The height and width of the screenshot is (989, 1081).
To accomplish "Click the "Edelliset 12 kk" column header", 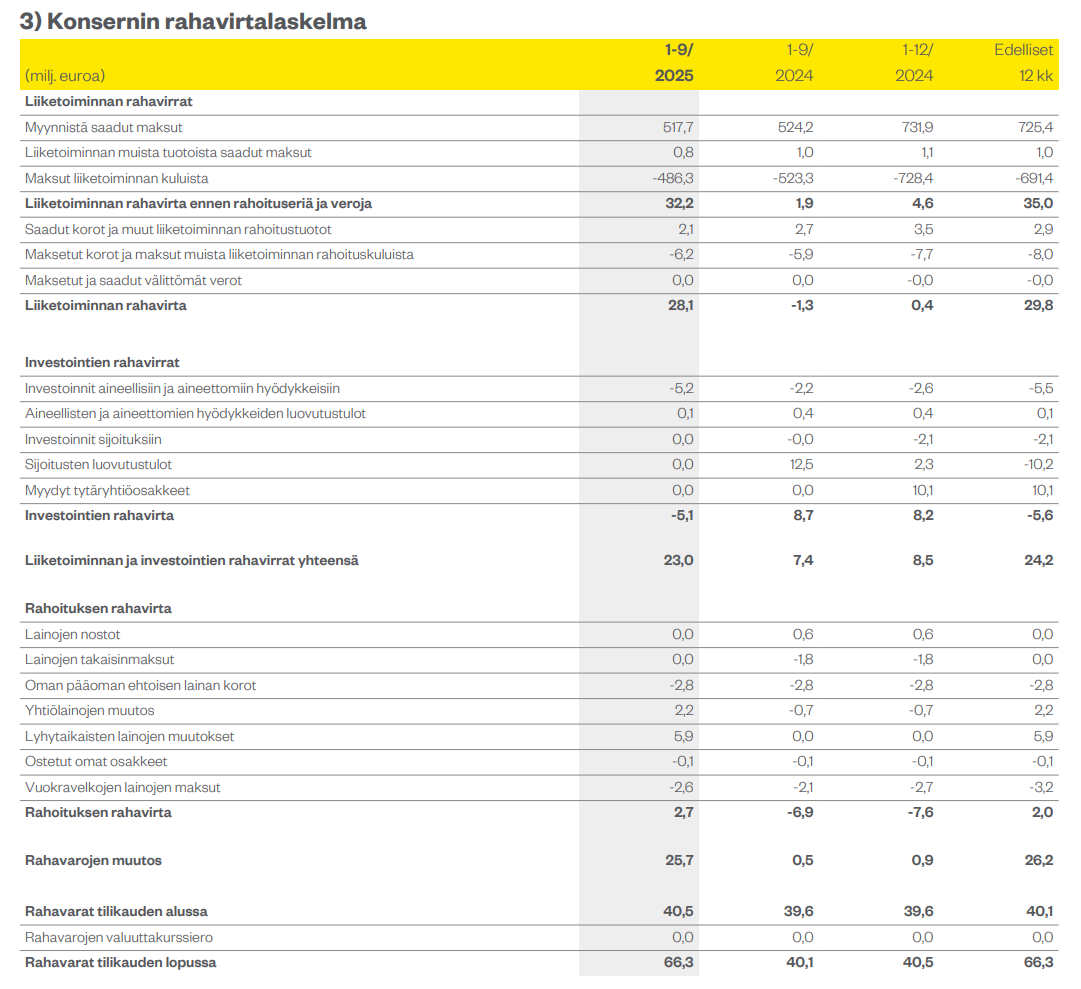I will point(1023,62).
